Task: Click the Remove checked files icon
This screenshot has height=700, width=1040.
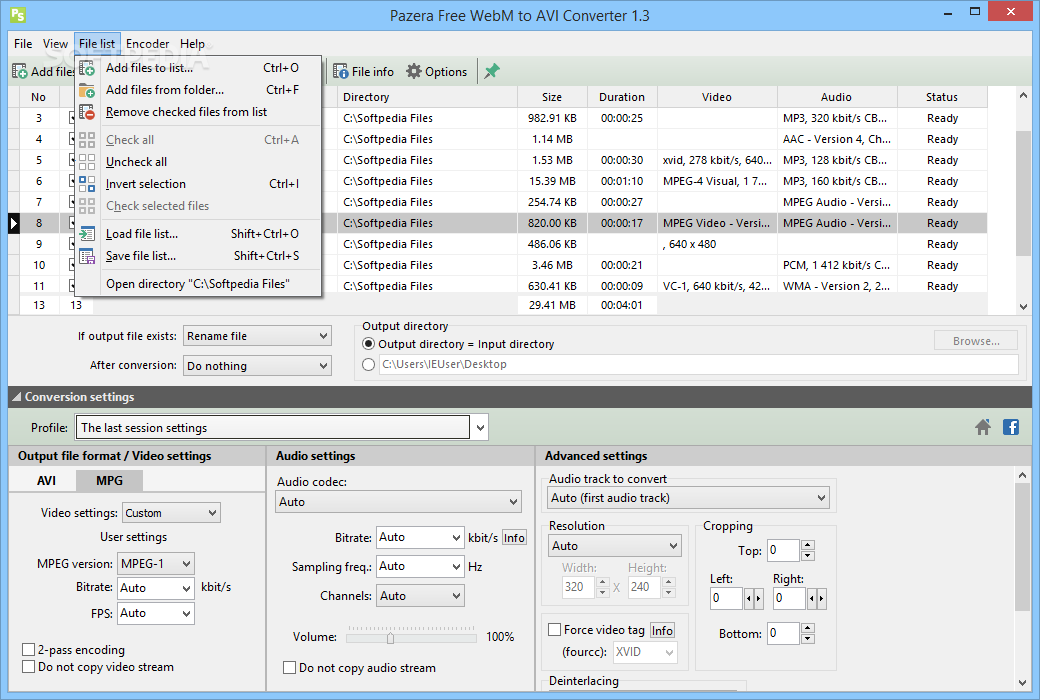Action: point(87,112)
